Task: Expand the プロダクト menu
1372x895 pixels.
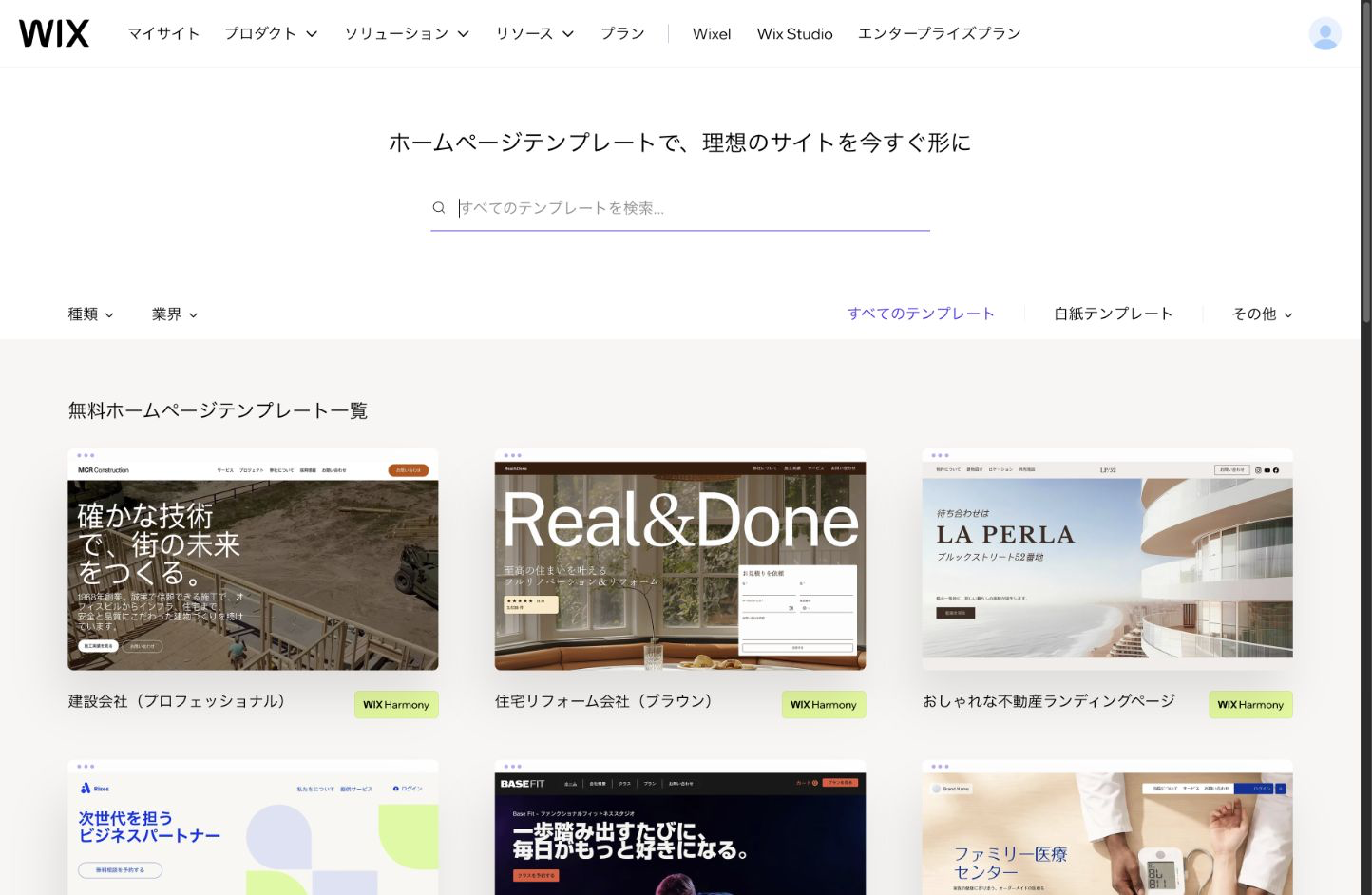Action: click(x=271, y=33)
